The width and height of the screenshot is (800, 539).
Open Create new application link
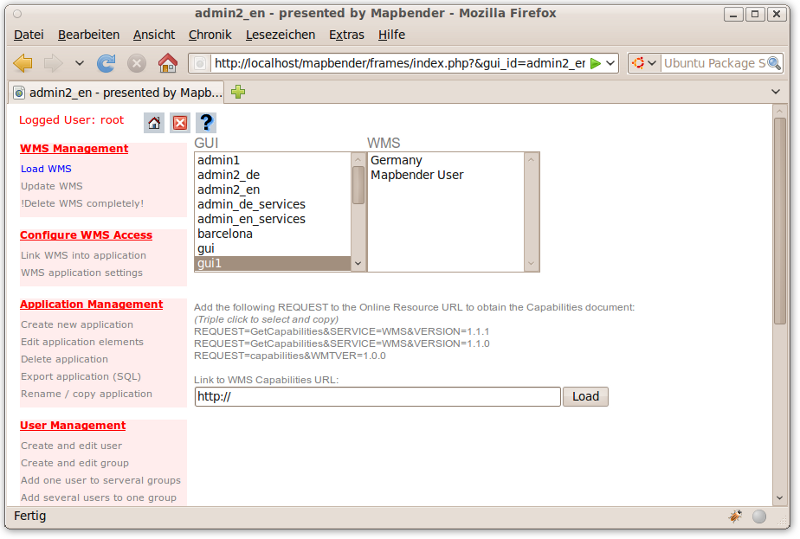point(77,325)
